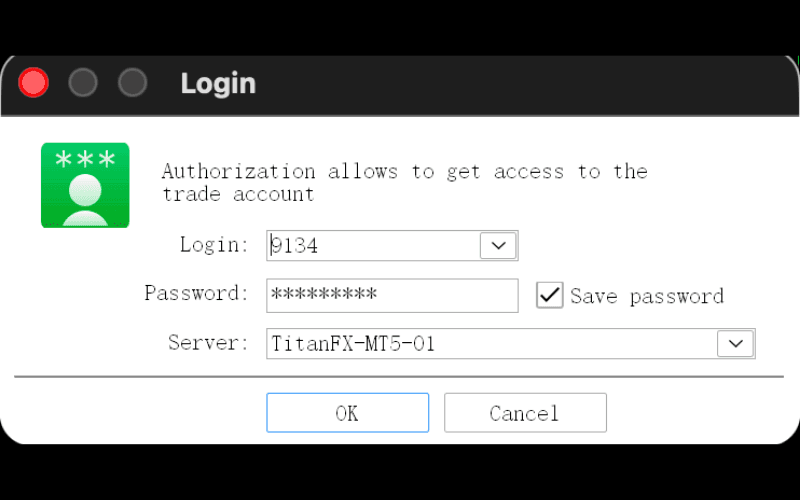Tick the Save password checkbox

click(x=549, y=295)
